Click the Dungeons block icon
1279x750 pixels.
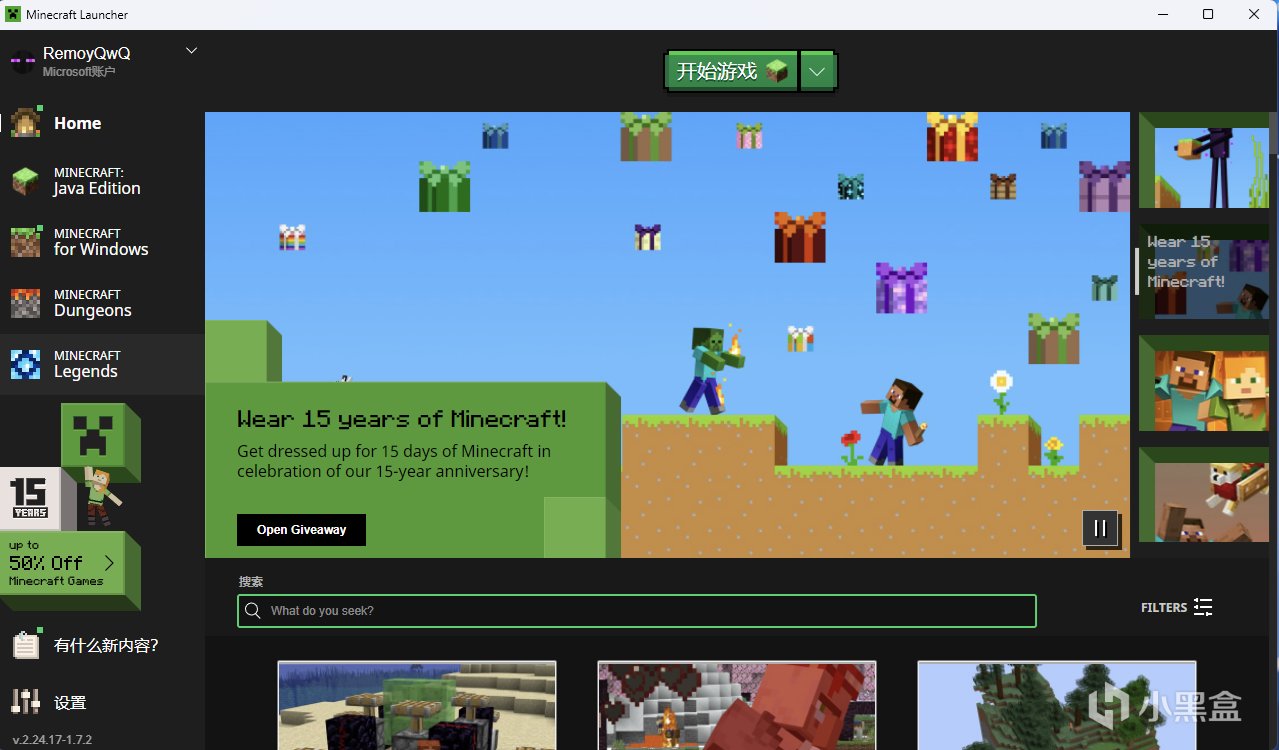[25, 303]
